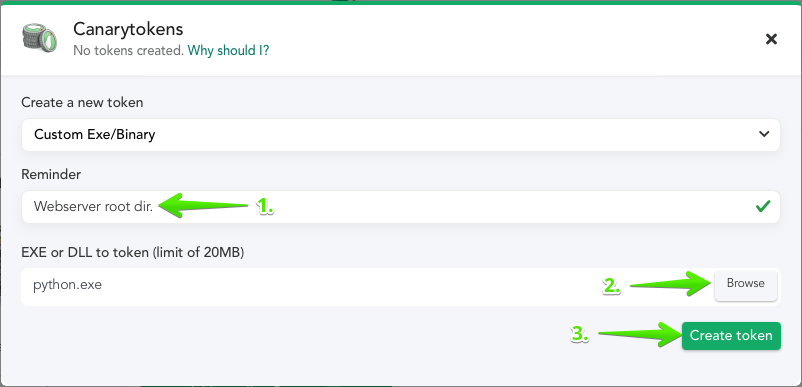Screen dimensions: 802x387
Task: Click the green step number 2 annotation
Action: [x=612, y=287]
